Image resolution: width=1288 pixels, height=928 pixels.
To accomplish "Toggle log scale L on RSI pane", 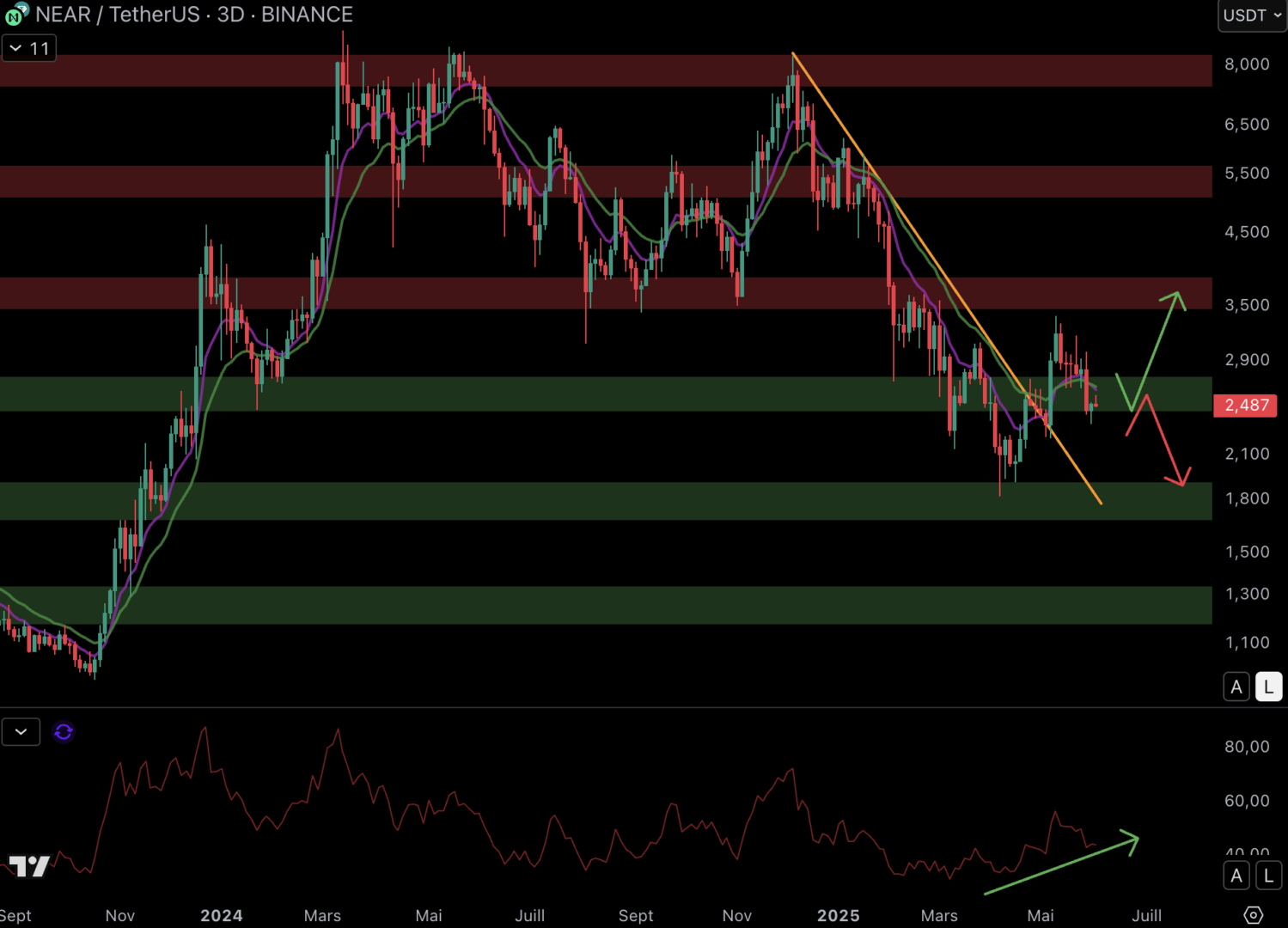I will (1268, 876).
